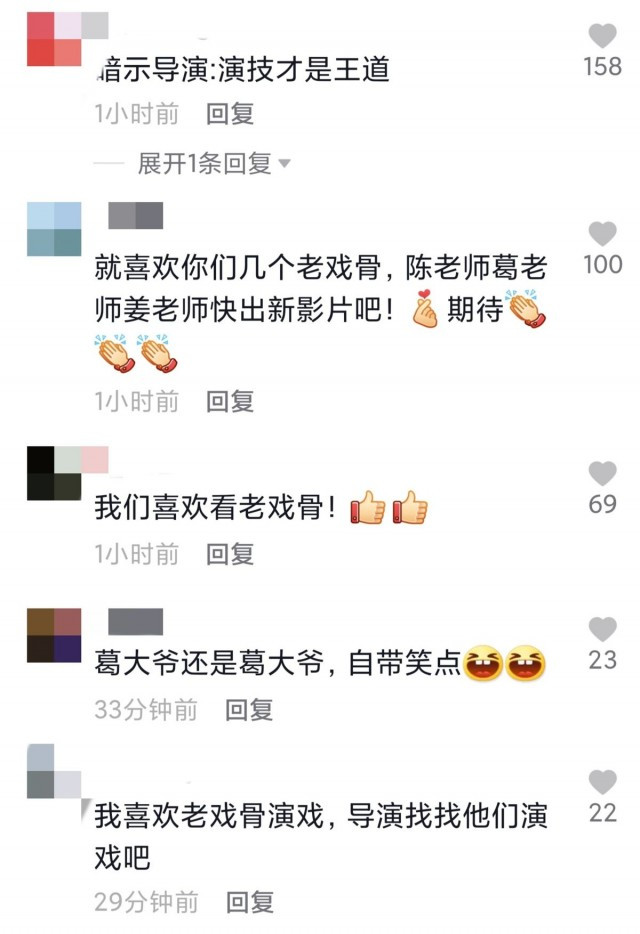
Task: Reply to the comment posted 29分钟前
Action: (250, 902)
